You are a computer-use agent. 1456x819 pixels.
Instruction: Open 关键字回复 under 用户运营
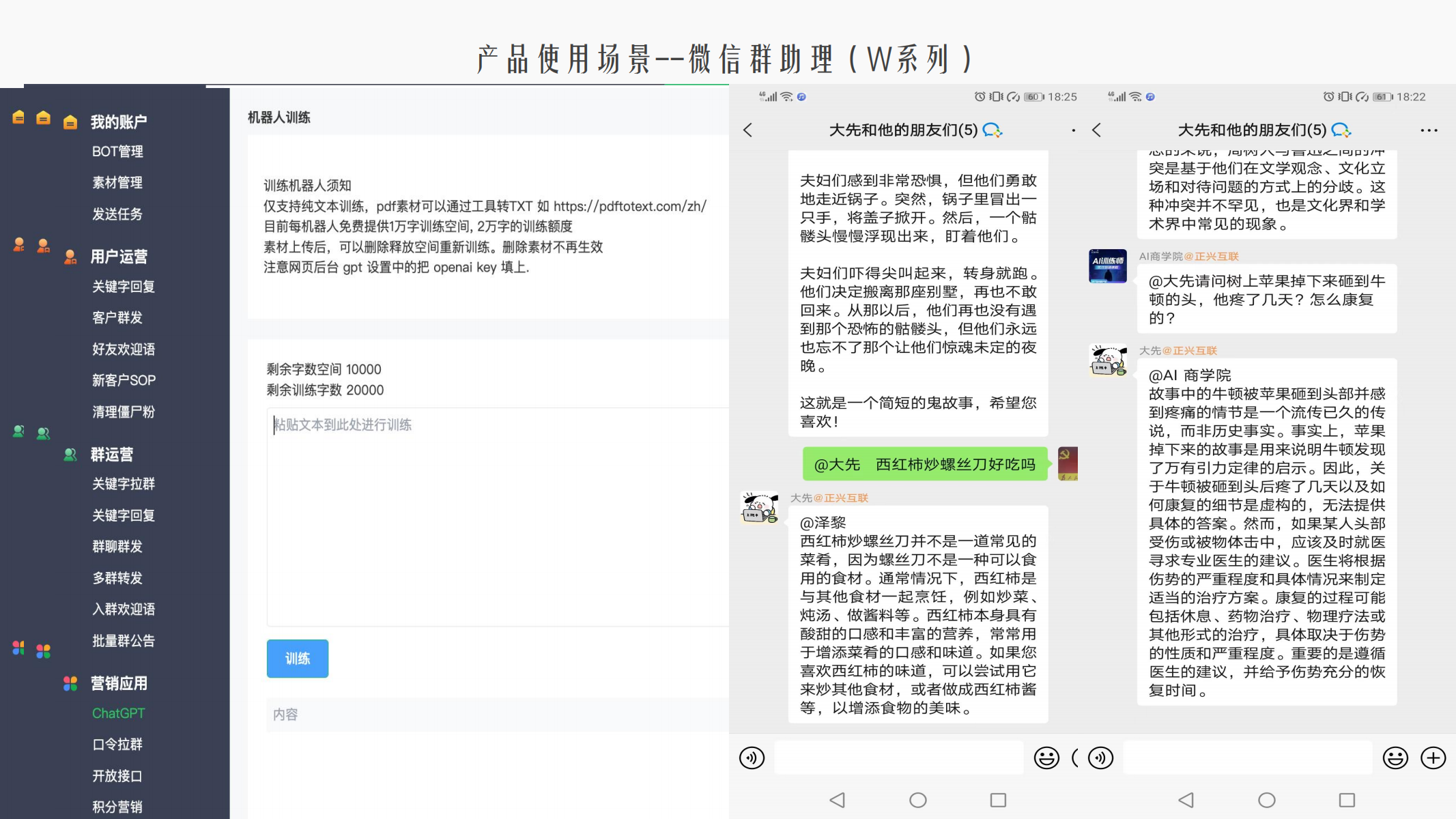coord(124,287)
